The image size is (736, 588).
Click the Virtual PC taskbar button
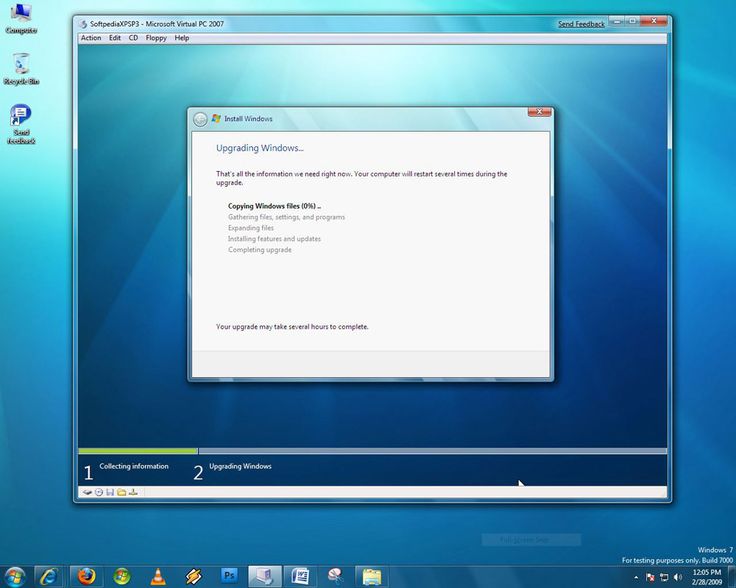coord(265,576)
